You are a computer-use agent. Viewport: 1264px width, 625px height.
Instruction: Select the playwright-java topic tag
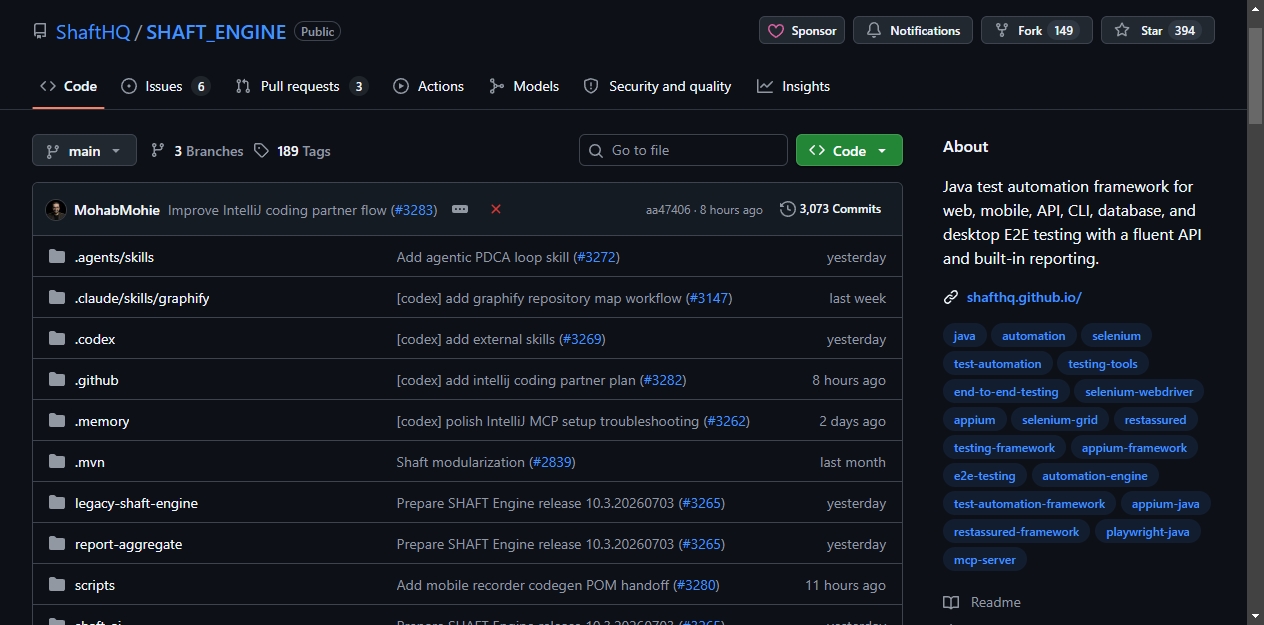click(1148, 532)
